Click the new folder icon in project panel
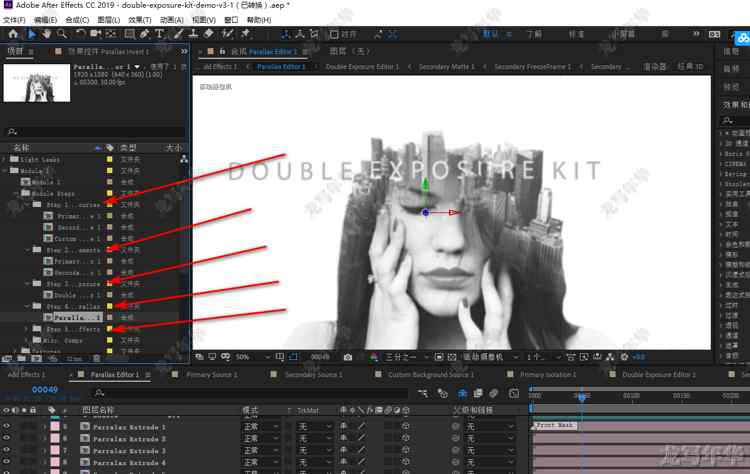Screen dimensions: 750x474 (22, 358)
